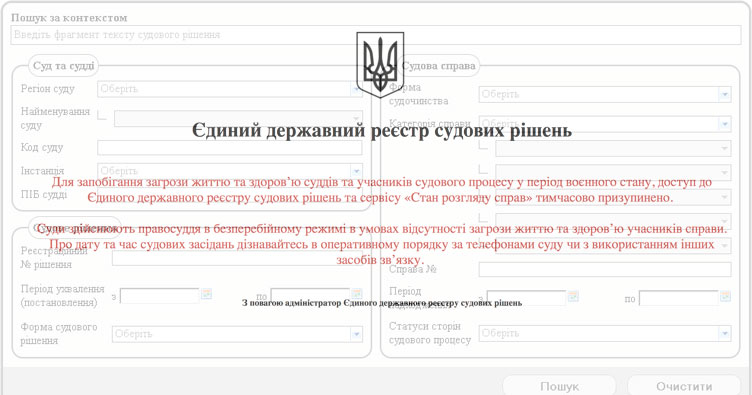Tick the checkbox beside Найменування суду
The image size is (752, 395).
click(x=102, y=115)
